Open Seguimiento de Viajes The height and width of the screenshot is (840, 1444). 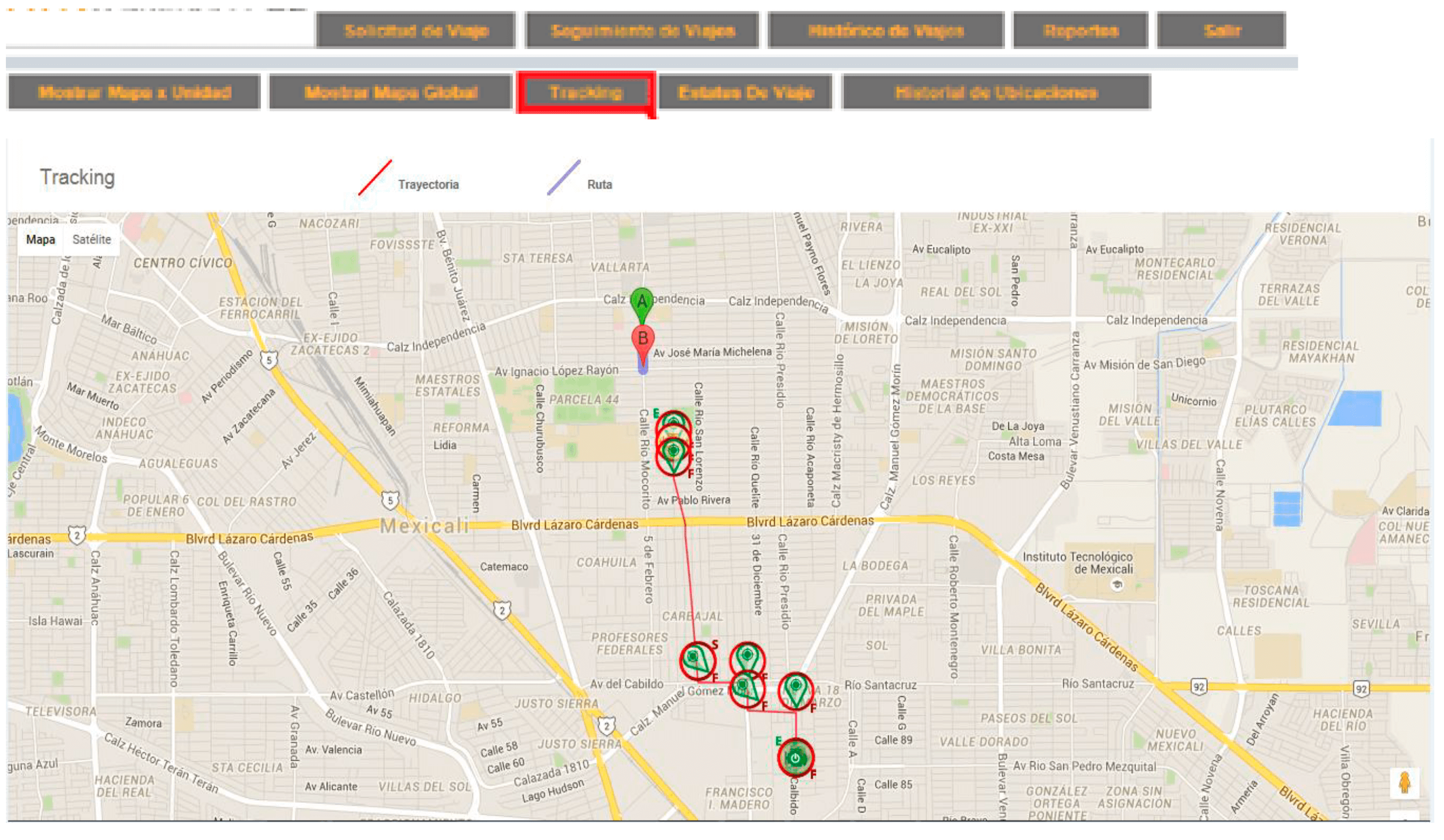tap(642, 30)
